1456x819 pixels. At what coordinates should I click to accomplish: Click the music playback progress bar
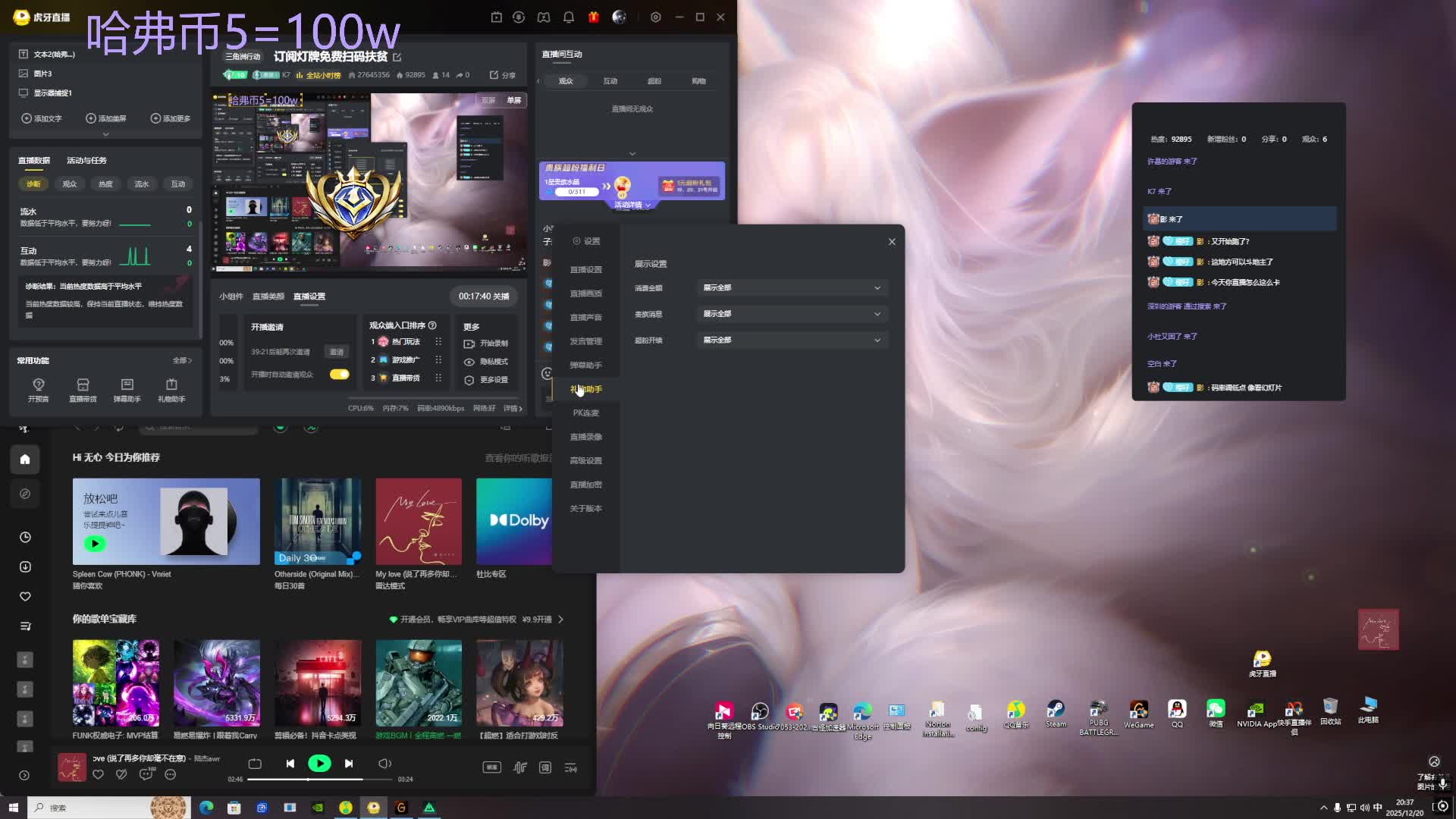318,779
